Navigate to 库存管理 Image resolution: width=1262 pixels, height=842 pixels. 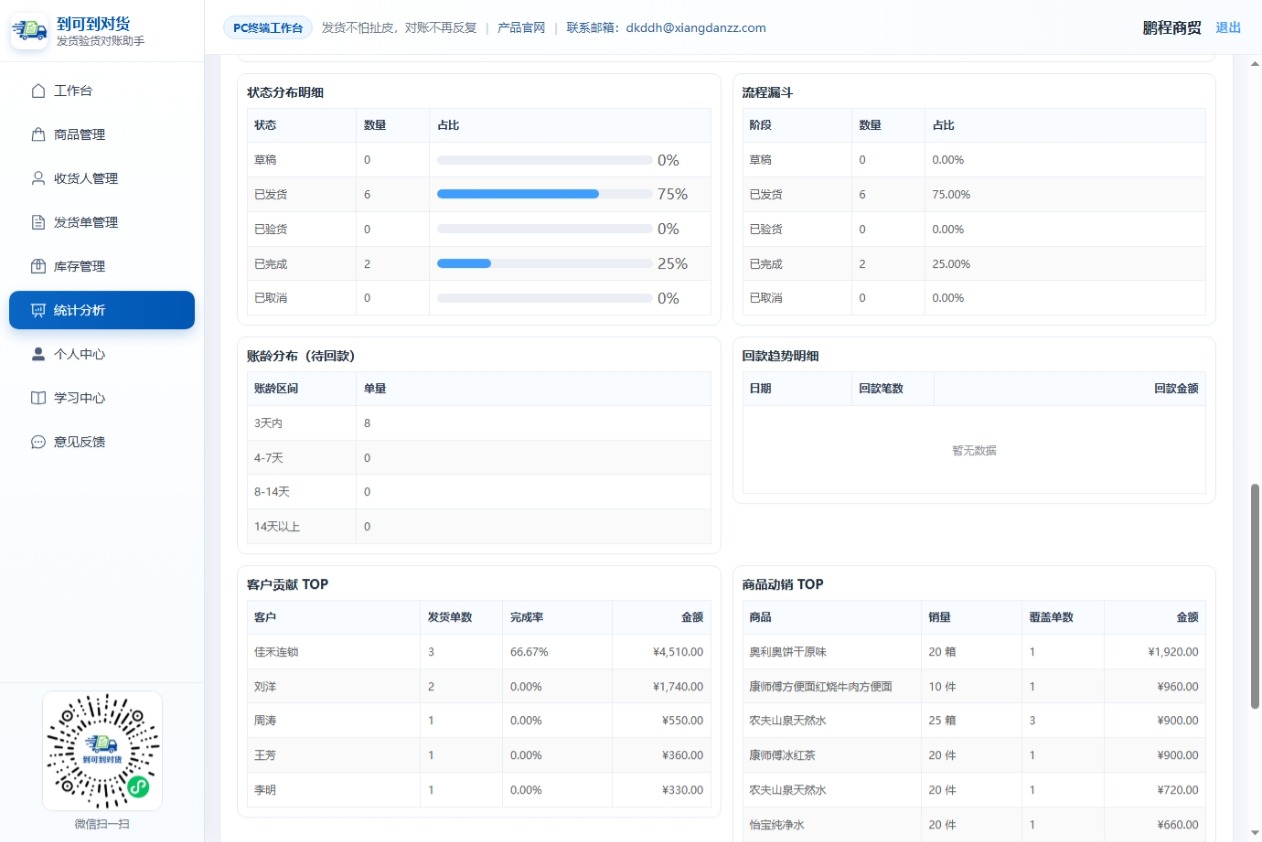[101, 267]
